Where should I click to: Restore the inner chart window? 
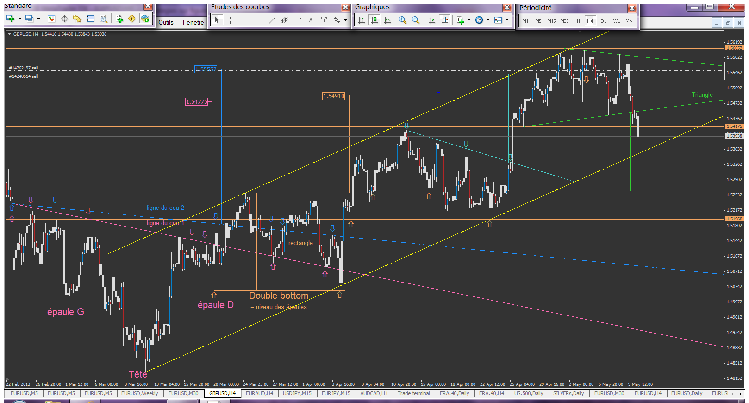click(728, 22)
